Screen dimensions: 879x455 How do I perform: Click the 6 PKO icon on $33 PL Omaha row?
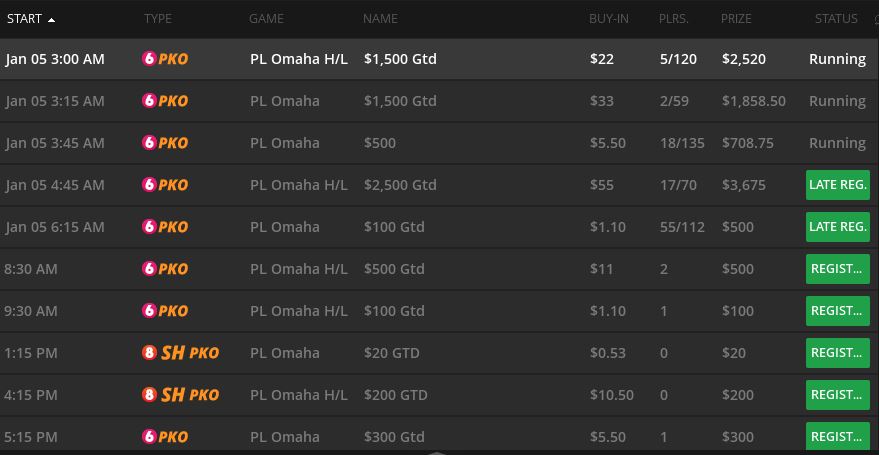click(165, 101)
